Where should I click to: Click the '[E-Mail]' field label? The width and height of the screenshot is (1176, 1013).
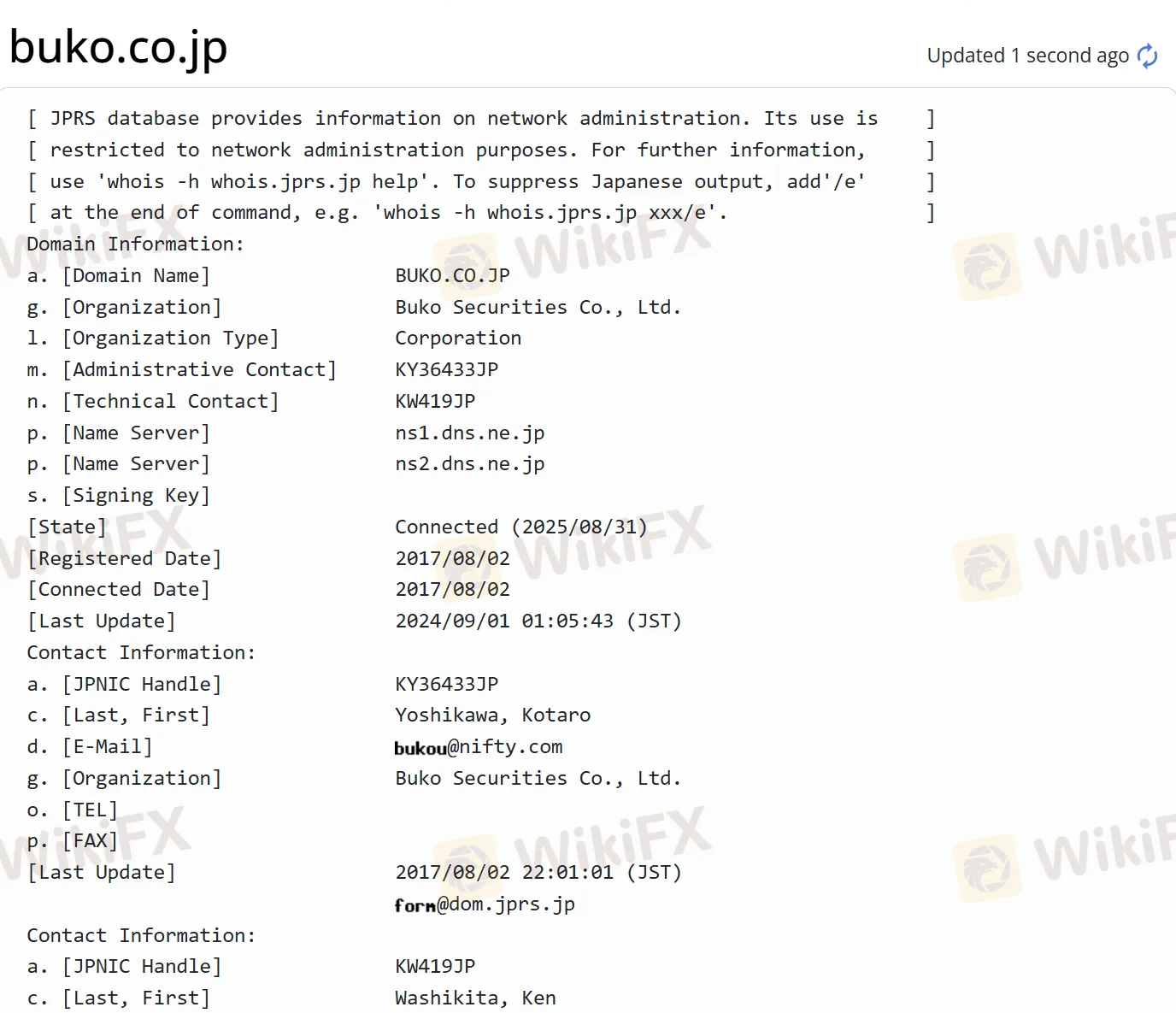107,746
